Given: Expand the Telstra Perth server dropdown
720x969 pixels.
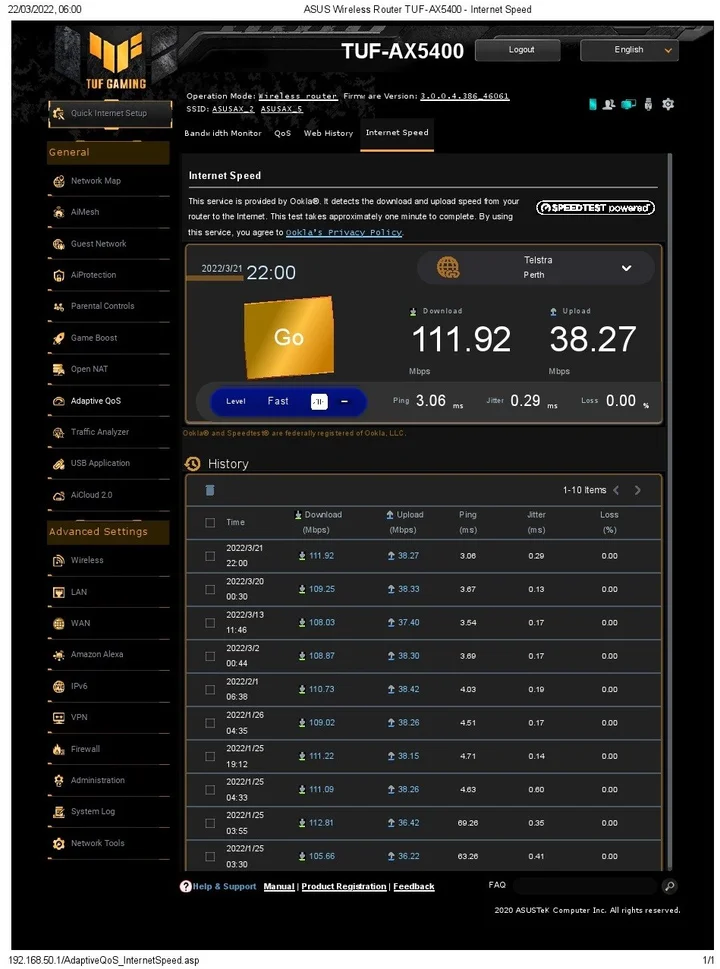Looking at the screenshot, I should pyautogui.click(x=627, y=268).
